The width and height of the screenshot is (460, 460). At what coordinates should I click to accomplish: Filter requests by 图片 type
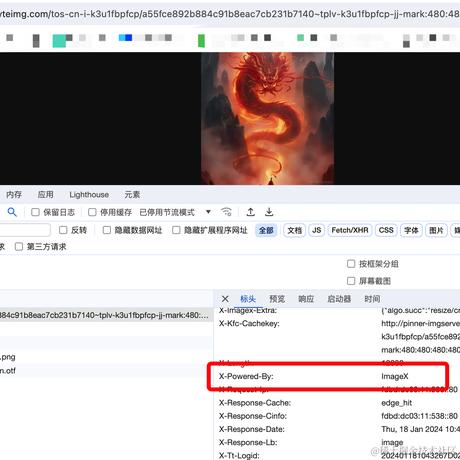point(436,230)
